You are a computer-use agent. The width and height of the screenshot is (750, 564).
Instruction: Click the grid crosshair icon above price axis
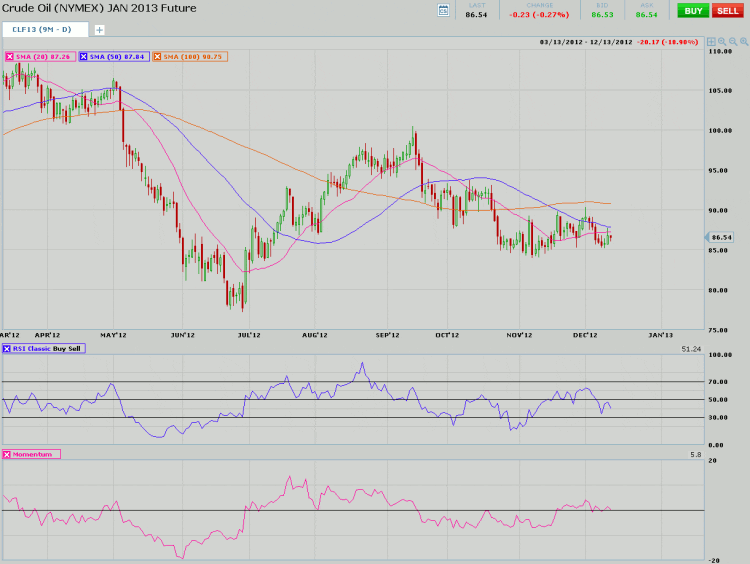(711, 42)
